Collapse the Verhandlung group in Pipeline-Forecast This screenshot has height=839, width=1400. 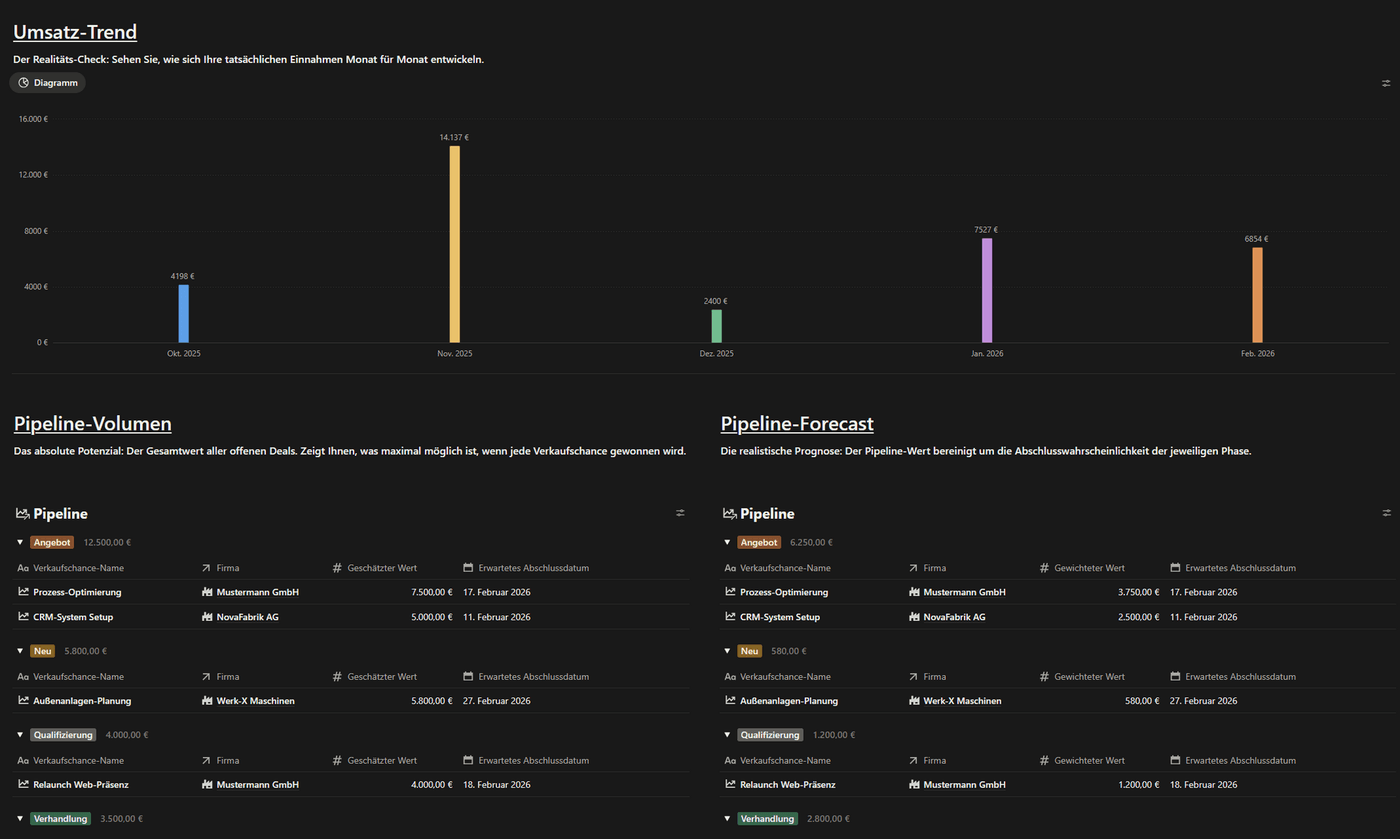click(x=727, y=819)
